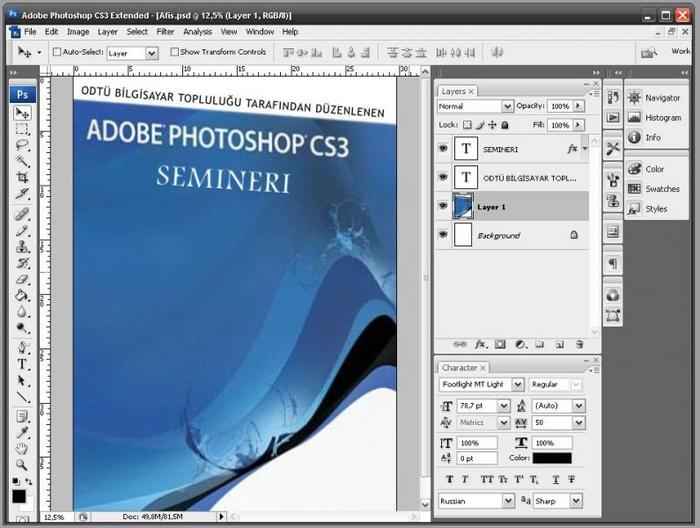This screenshot has height=528, width=700.
Task: Select the Crop tool in the toolbox
Action: pyautogui.click(x=22, y=177)
